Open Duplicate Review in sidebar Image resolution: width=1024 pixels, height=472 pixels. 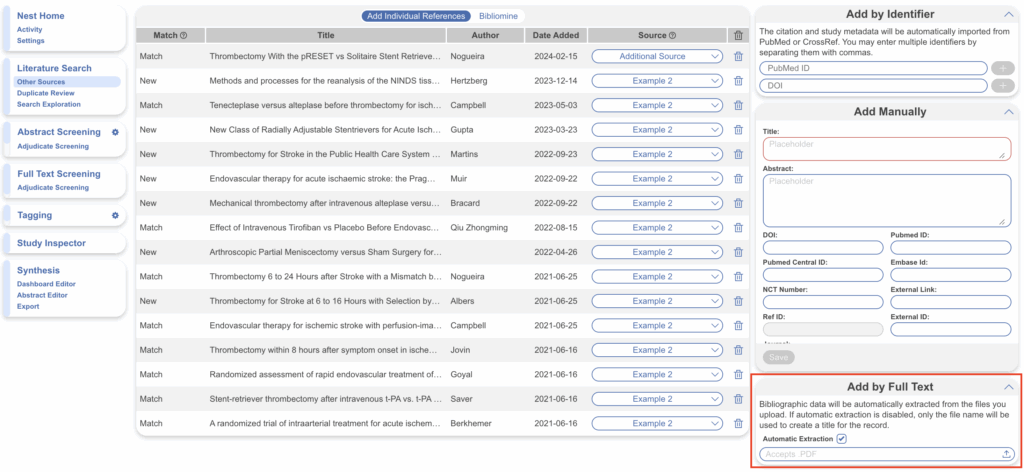pyautogui.click(x=45, y=93)
